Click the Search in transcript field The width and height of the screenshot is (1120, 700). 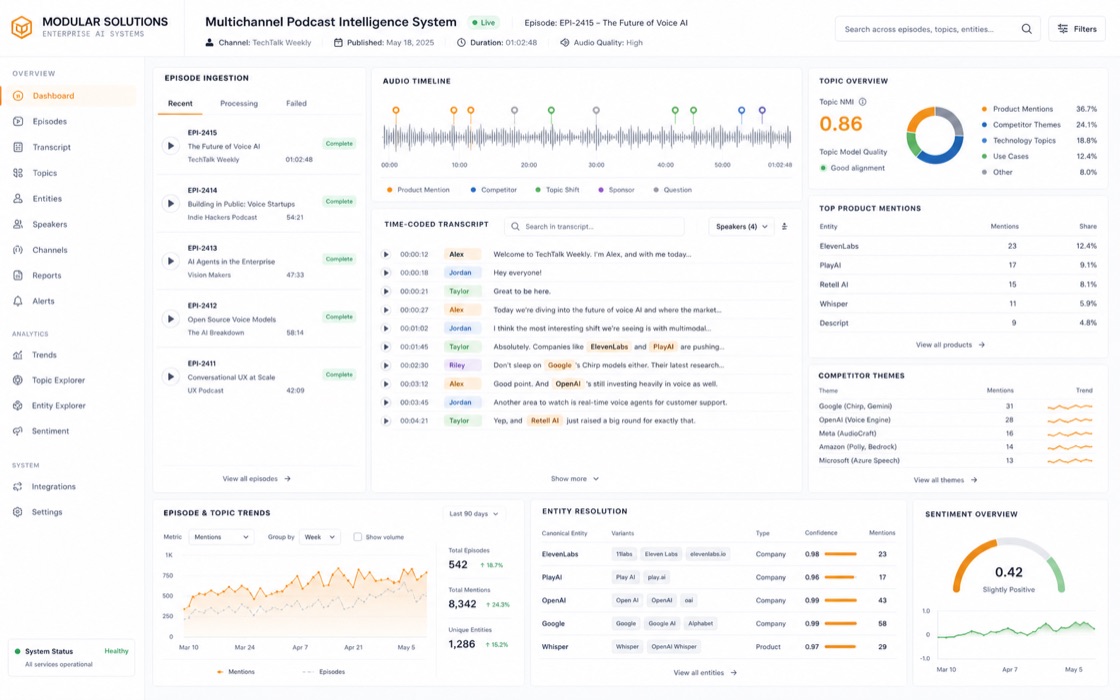(594, 226)
